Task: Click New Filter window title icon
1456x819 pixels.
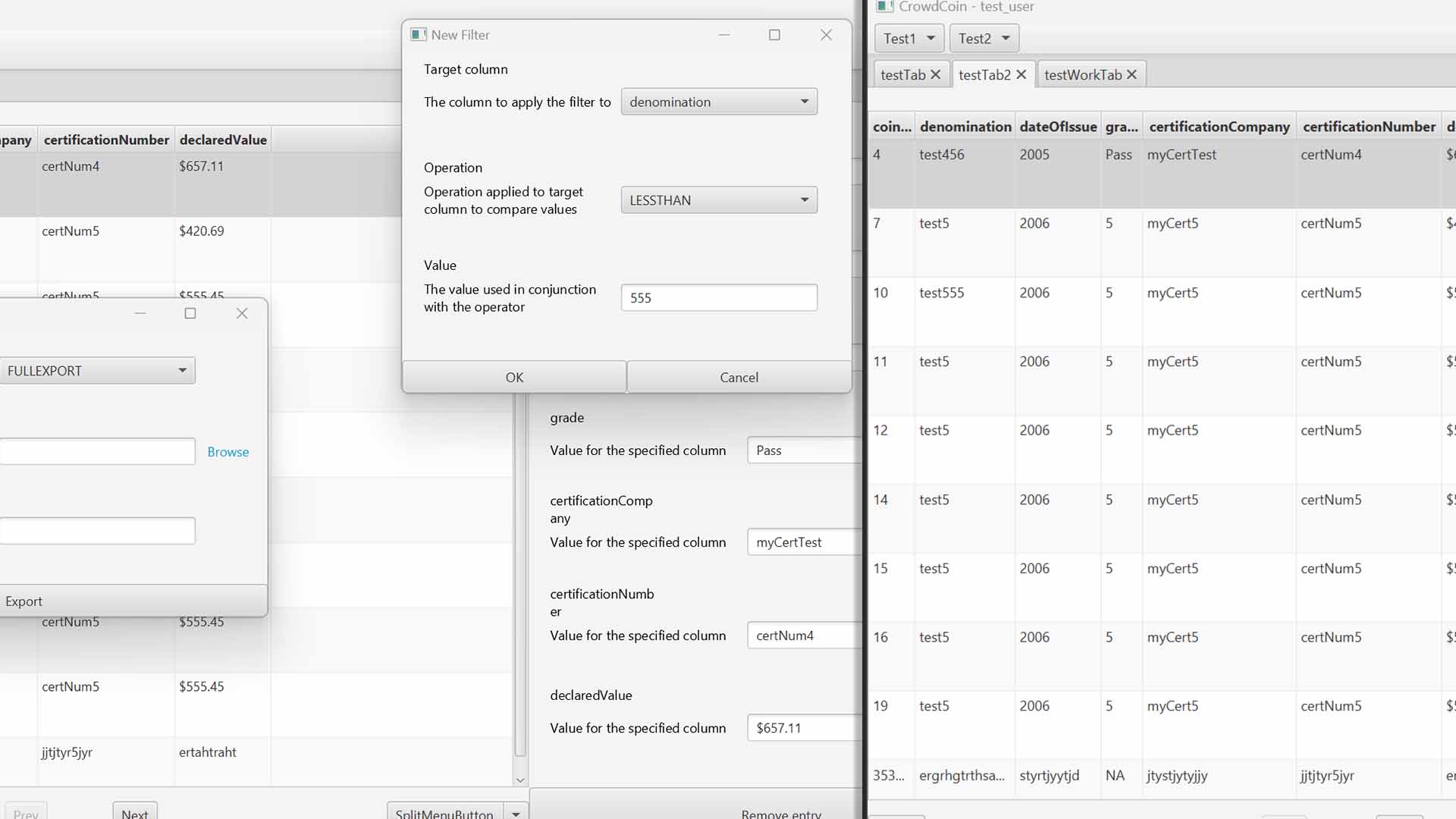Action: (x=418, y=35)
